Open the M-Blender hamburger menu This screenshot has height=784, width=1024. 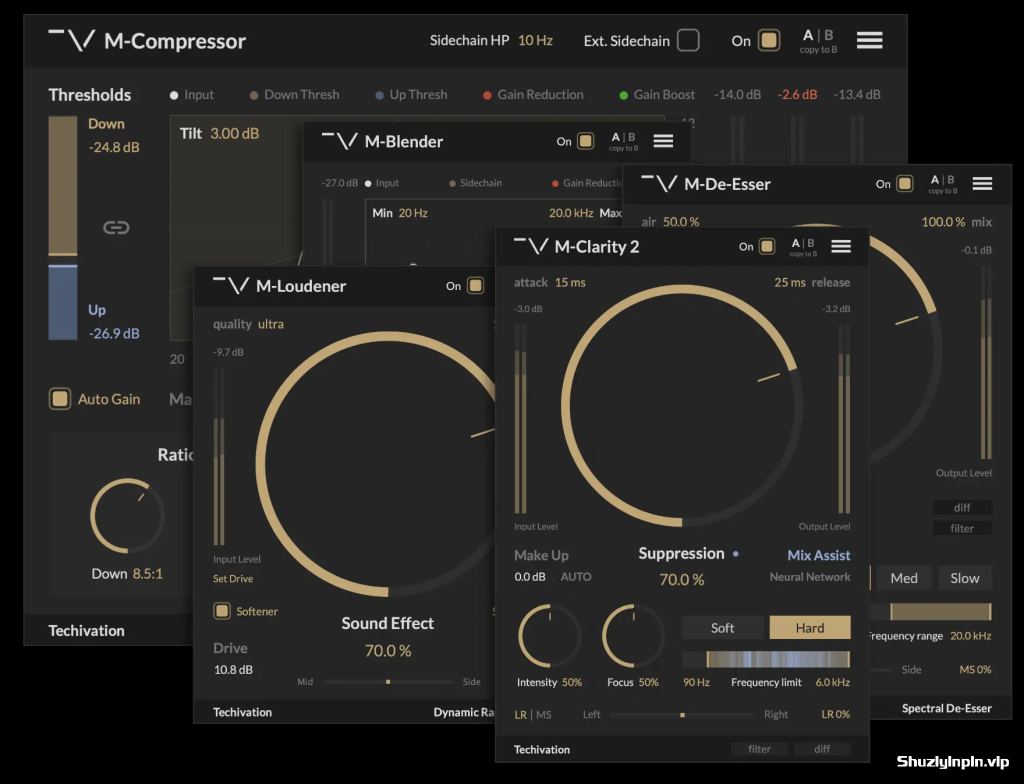pos(663,141)
